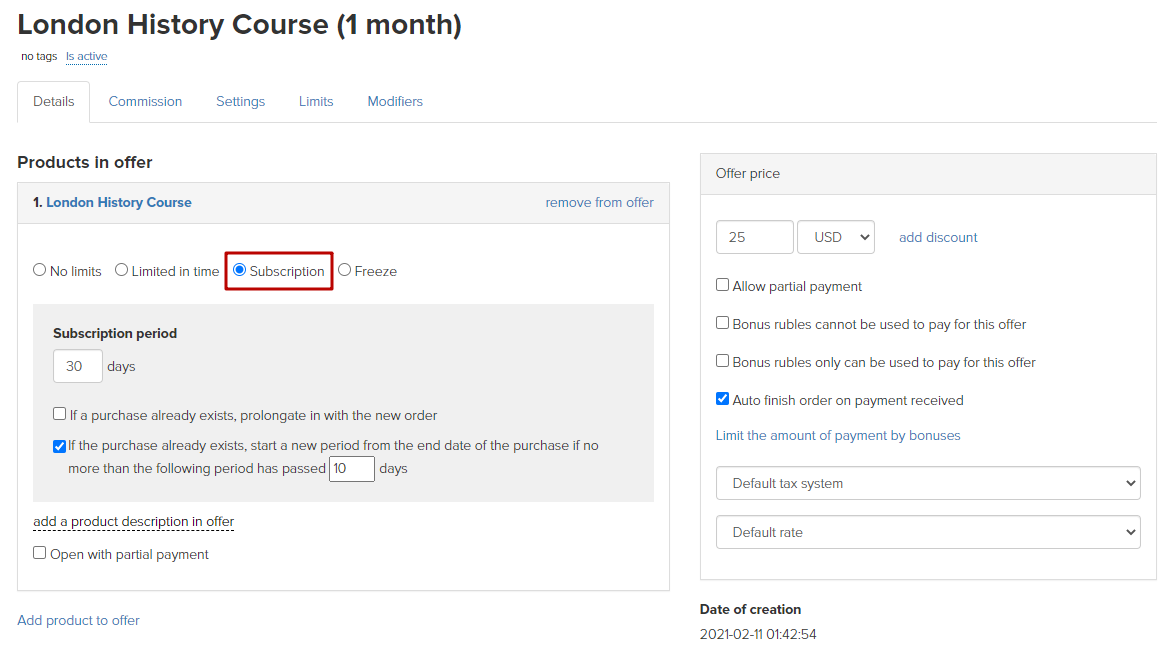Switch to the Modifiers tab
Viewport: 1167px width, 648px height.
click(395, 102)
